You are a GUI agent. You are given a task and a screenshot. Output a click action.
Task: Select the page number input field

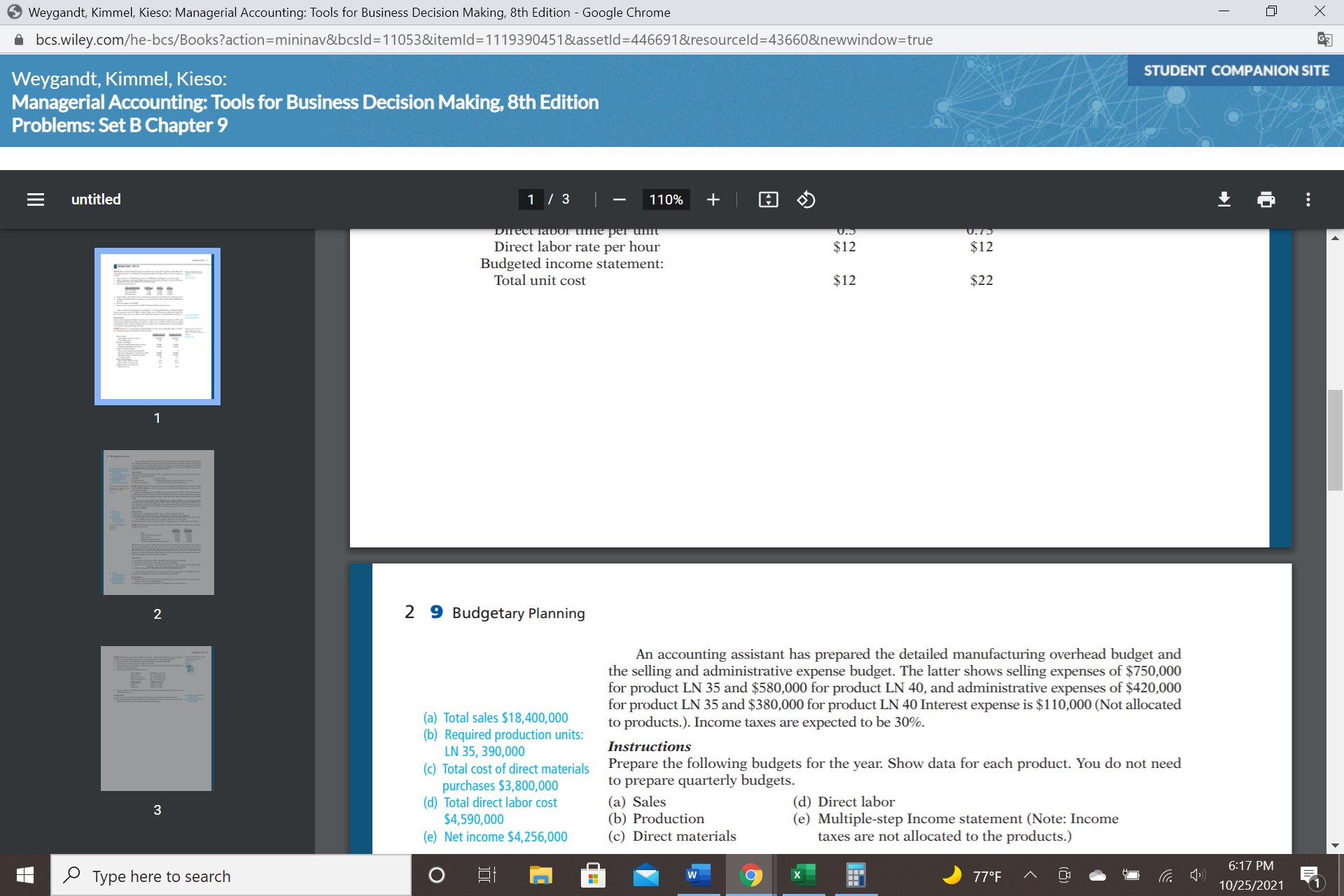click(x=531, y=199)
